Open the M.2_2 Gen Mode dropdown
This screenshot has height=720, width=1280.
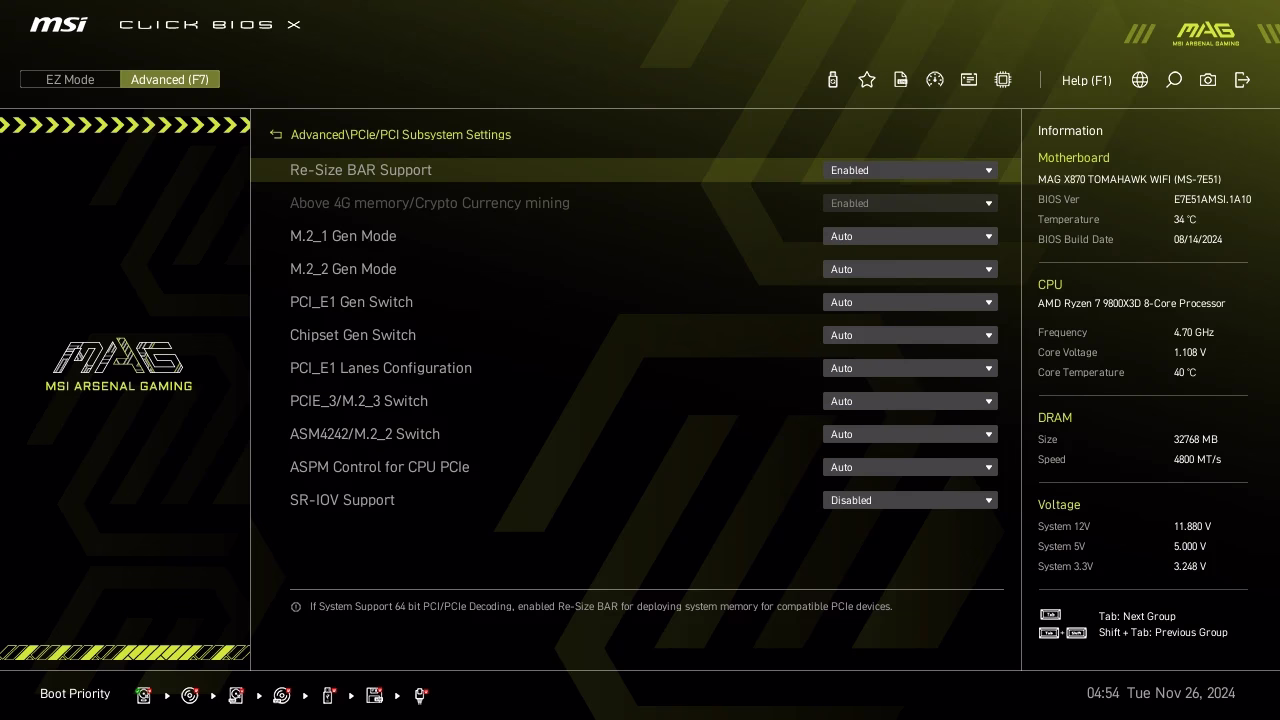click(910, 269)
